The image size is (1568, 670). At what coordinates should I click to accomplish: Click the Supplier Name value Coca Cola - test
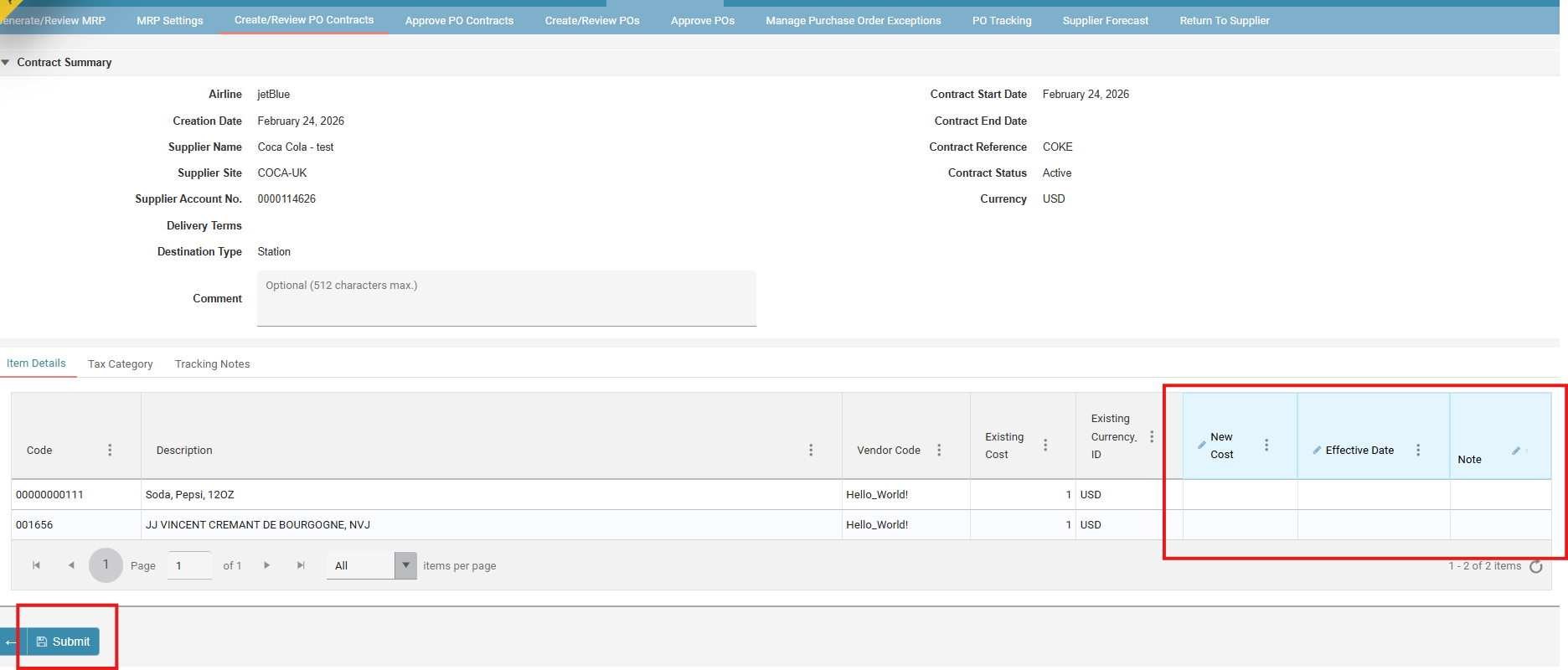point(296,147)
